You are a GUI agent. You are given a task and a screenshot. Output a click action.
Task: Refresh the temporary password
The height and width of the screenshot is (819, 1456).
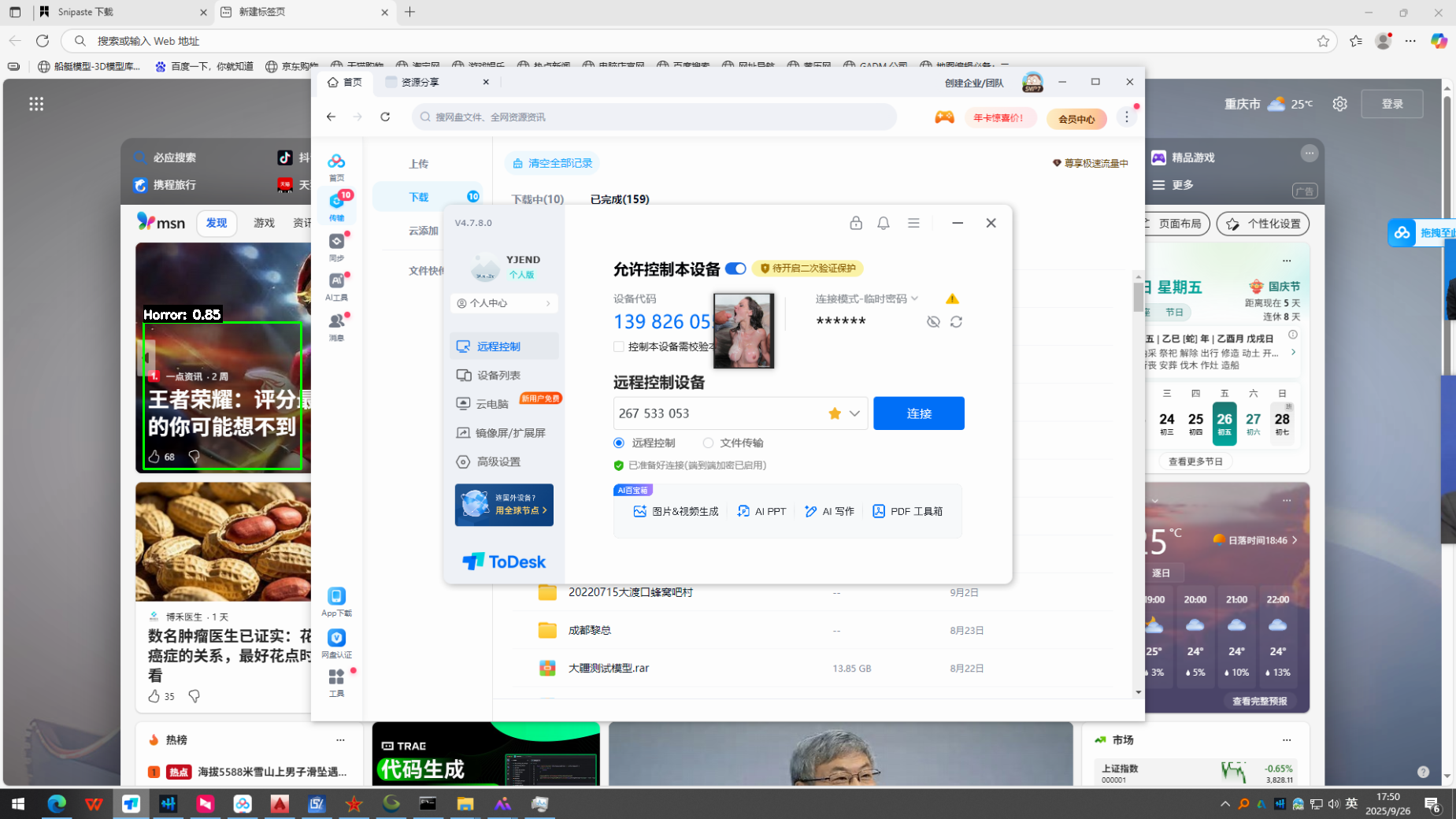tap(956, 322)
